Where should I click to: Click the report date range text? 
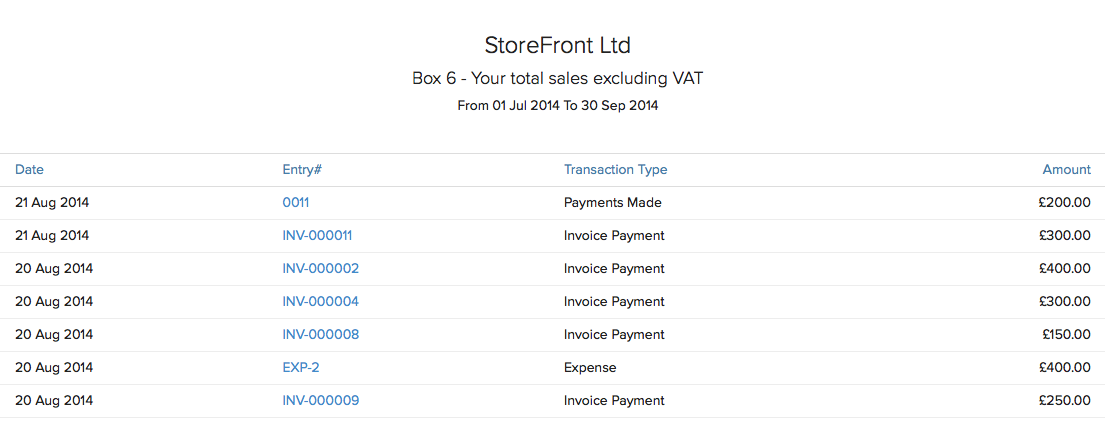pyautogui.click(x=557, y=105)
